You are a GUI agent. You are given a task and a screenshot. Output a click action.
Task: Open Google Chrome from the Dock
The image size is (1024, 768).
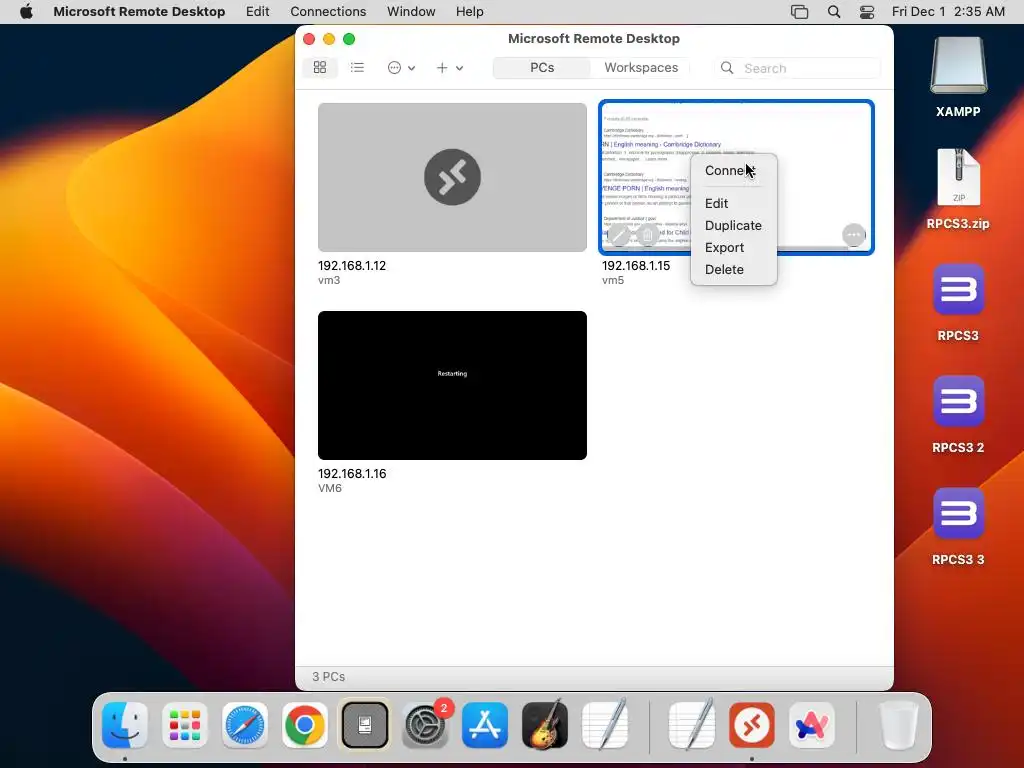pos(304,725)
